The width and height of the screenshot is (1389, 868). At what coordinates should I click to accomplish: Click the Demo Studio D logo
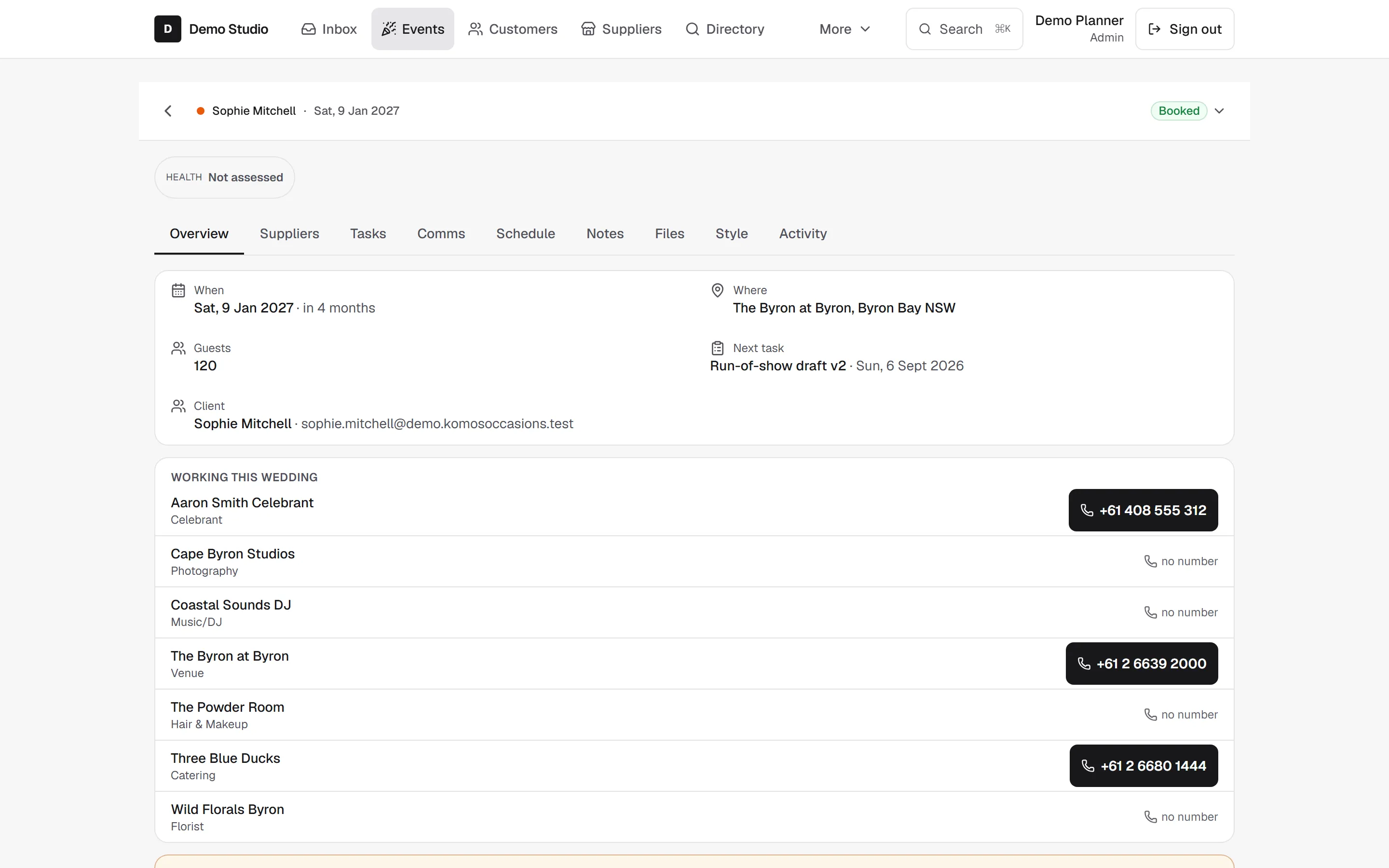[168, 29]
